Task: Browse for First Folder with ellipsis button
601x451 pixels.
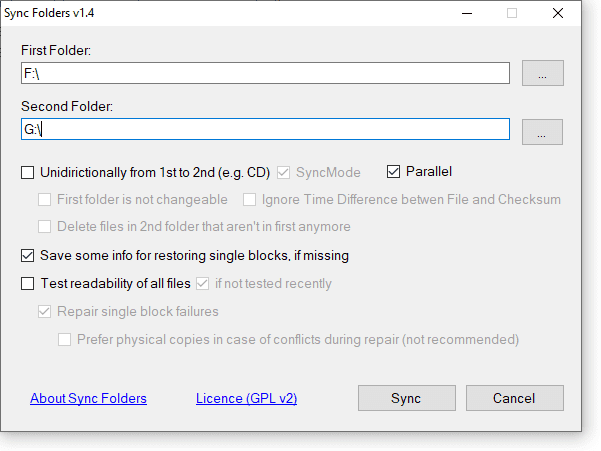Action: [542, 73]
